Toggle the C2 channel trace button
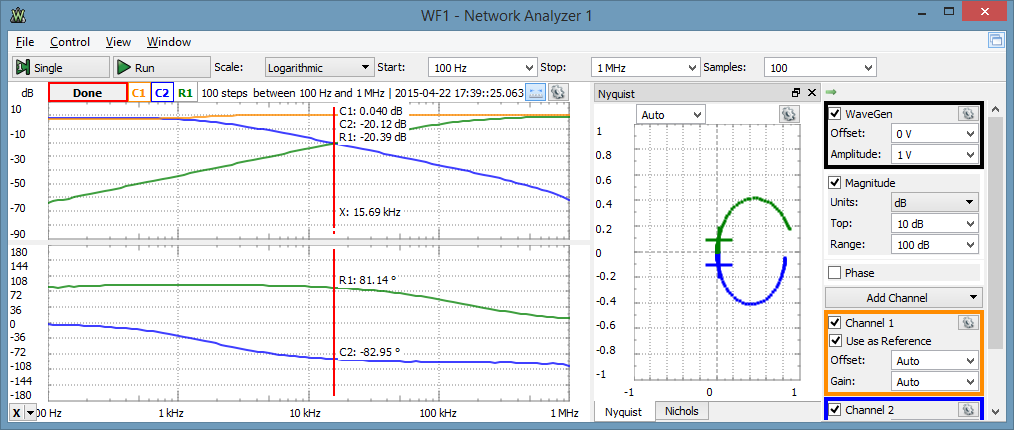Image resolution: width=1014 pixels, height=430 pixels. (162, 92)
